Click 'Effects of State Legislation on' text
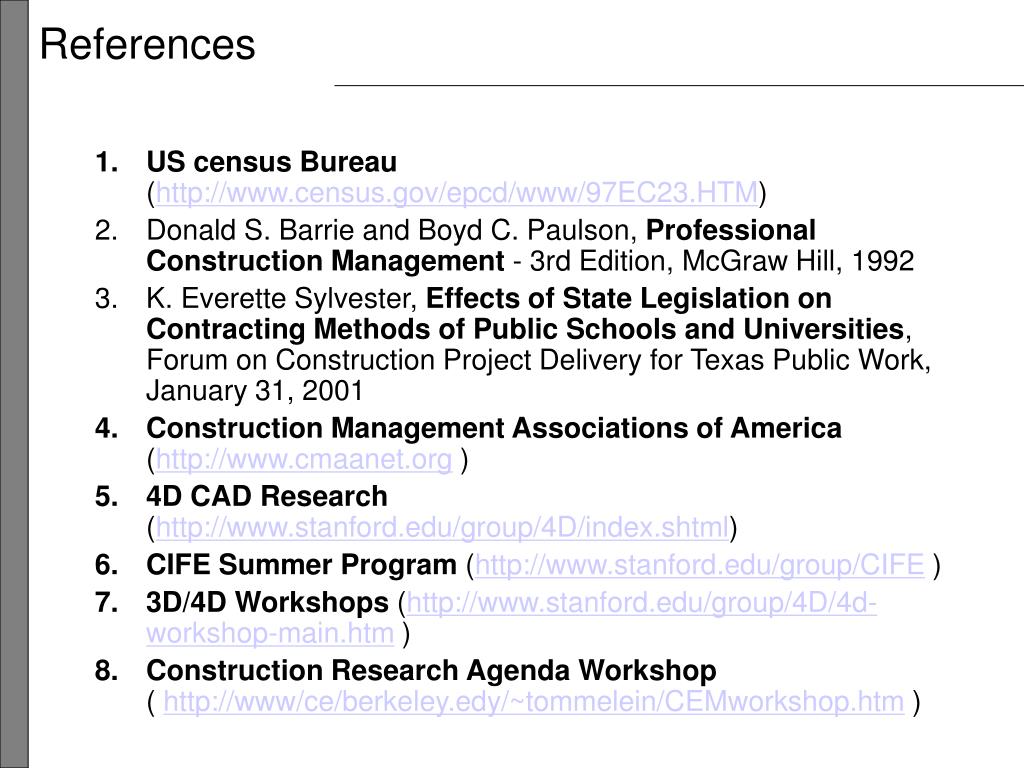Viewport: 1024px width, 768px height. (x=629, y=298)
